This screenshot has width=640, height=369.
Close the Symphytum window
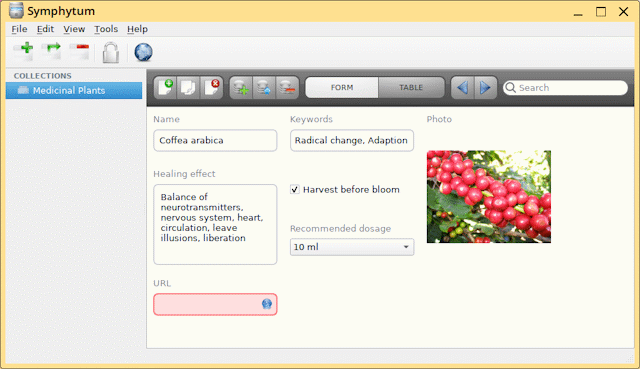(623, 11)
